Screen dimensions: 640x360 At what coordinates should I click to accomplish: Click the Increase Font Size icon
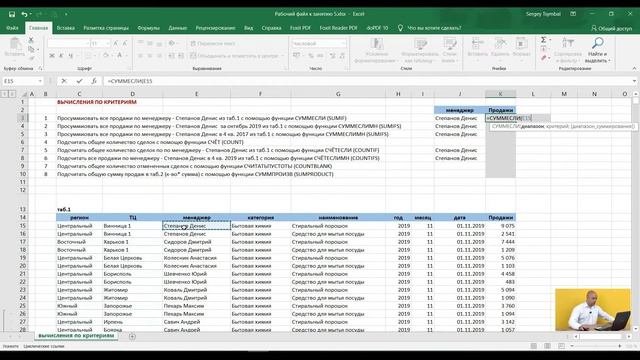(116, 44)
